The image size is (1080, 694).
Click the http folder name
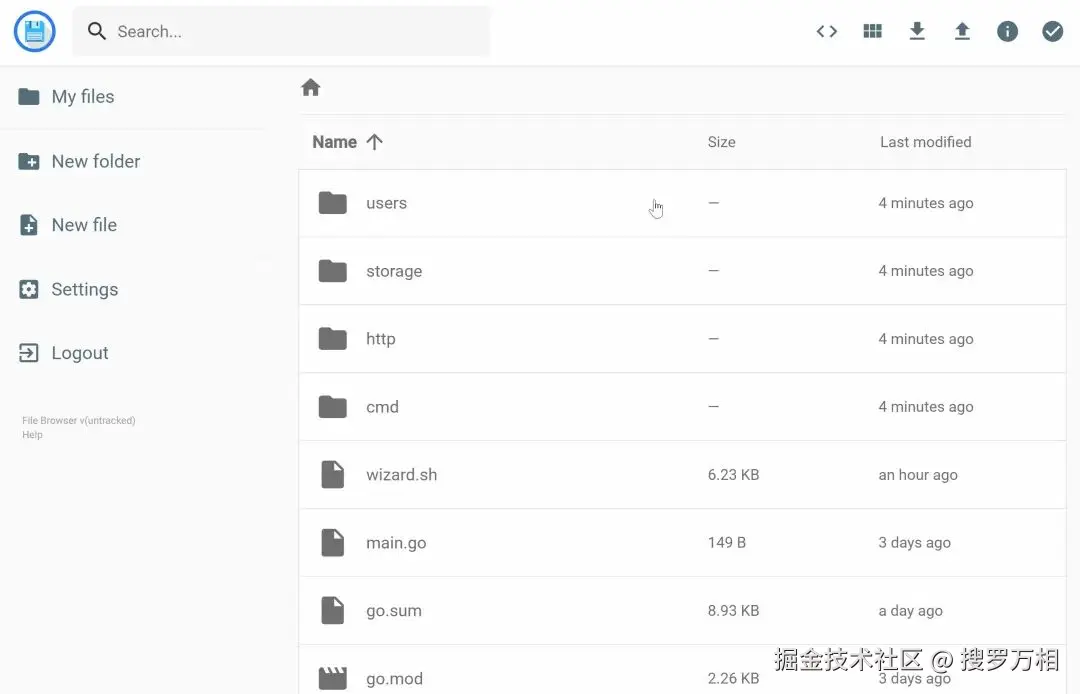(x=380, y=339)
